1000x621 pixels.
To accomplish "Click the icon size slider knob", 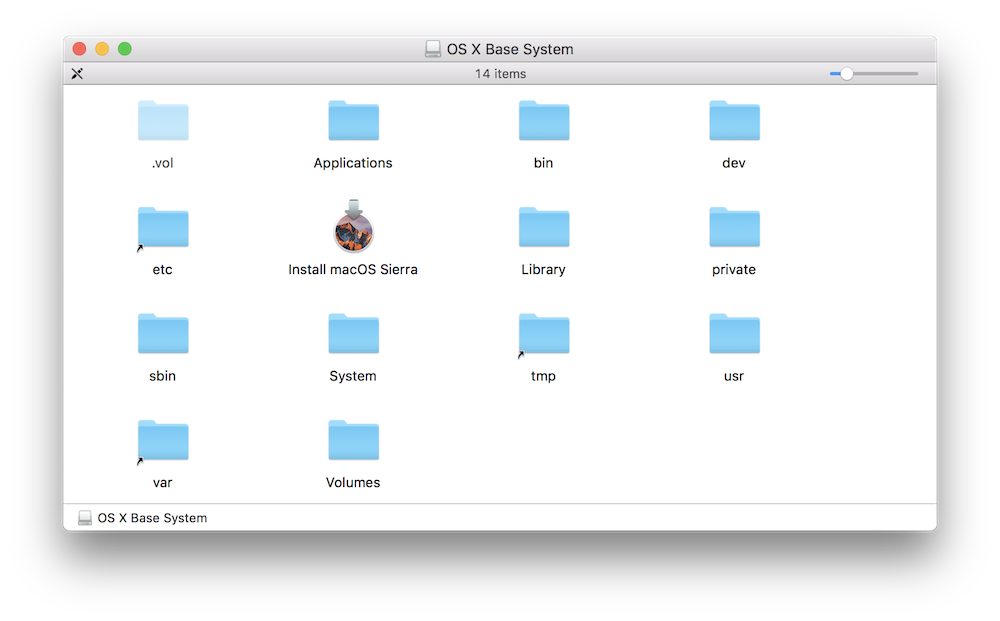I will click(x=847, y=73).
